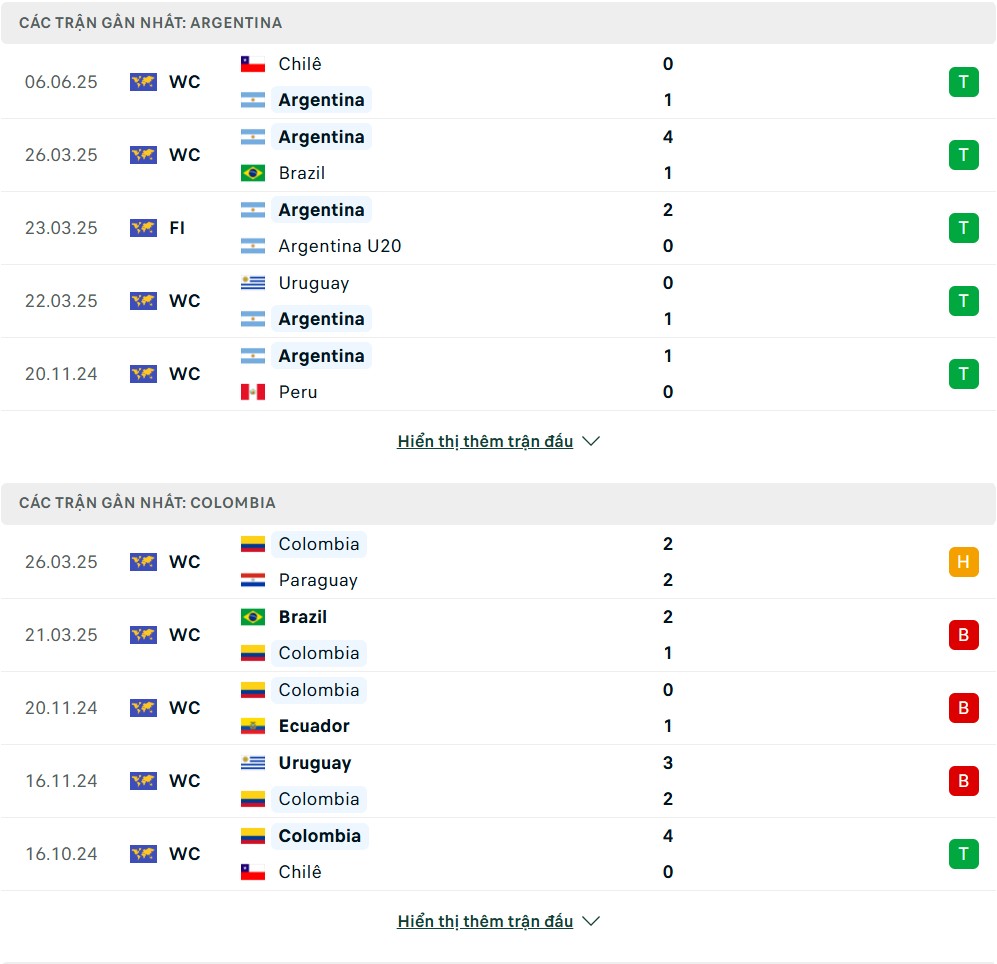Click Brazil flag in Argentina 4-1 match
This screenshot has width=997, height=964.
pos(252,173)
